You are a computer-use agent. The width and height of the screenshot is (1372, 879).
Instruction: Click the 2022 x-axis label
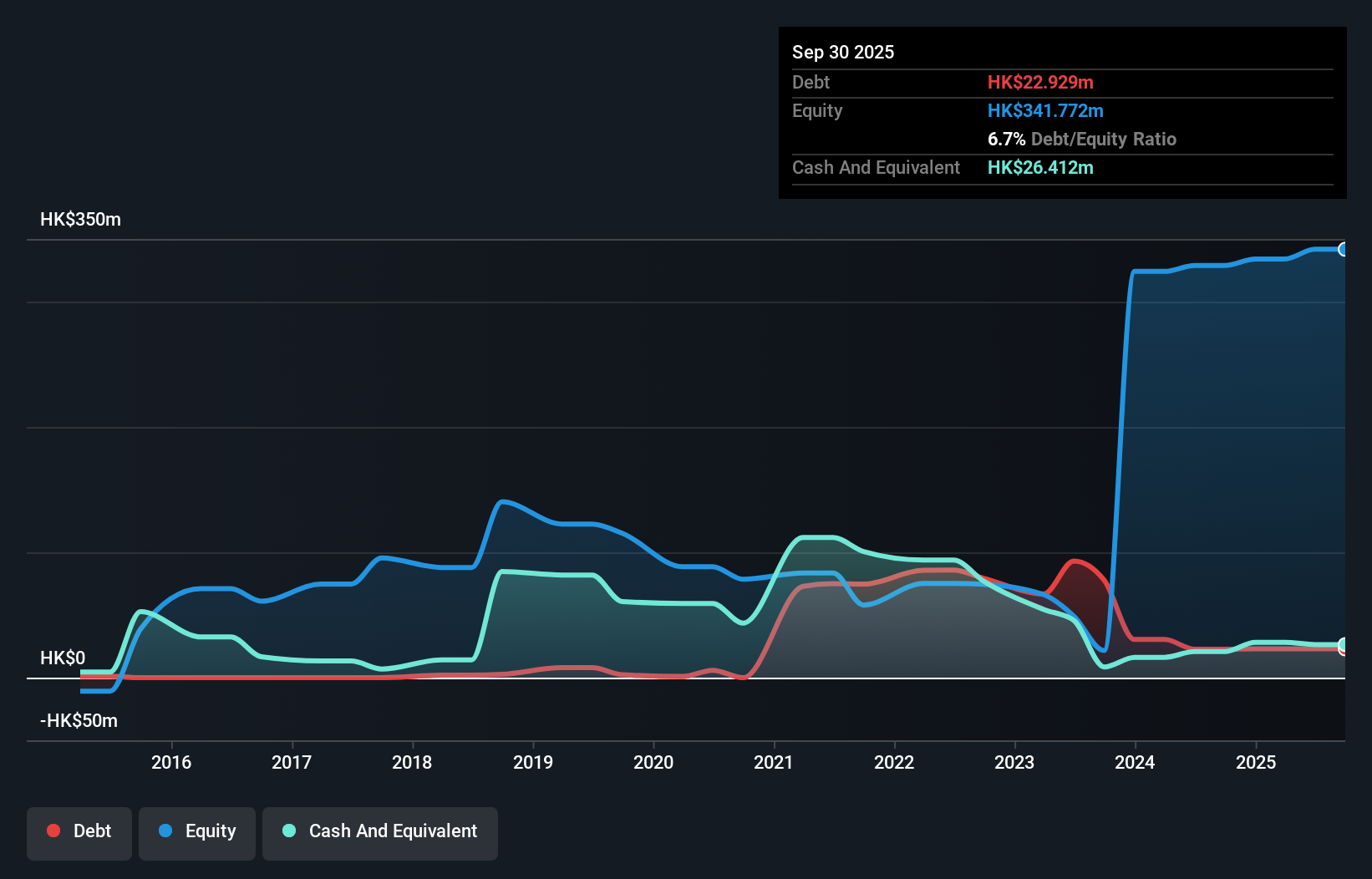click(x=894, y=762)
